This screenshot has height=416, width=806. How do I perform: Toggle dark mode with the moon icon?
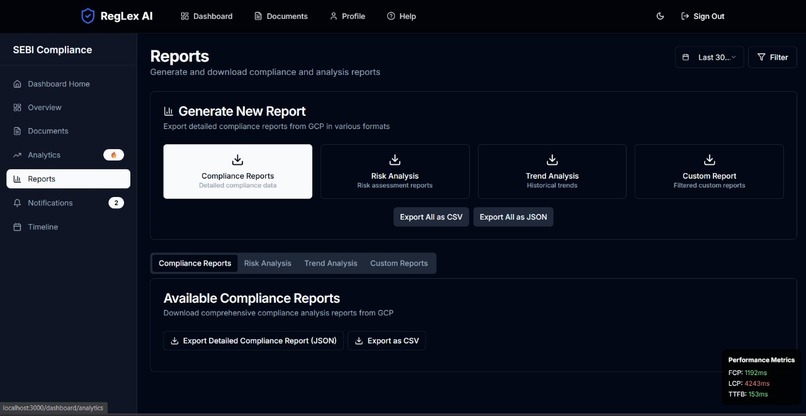click(661, 16)
